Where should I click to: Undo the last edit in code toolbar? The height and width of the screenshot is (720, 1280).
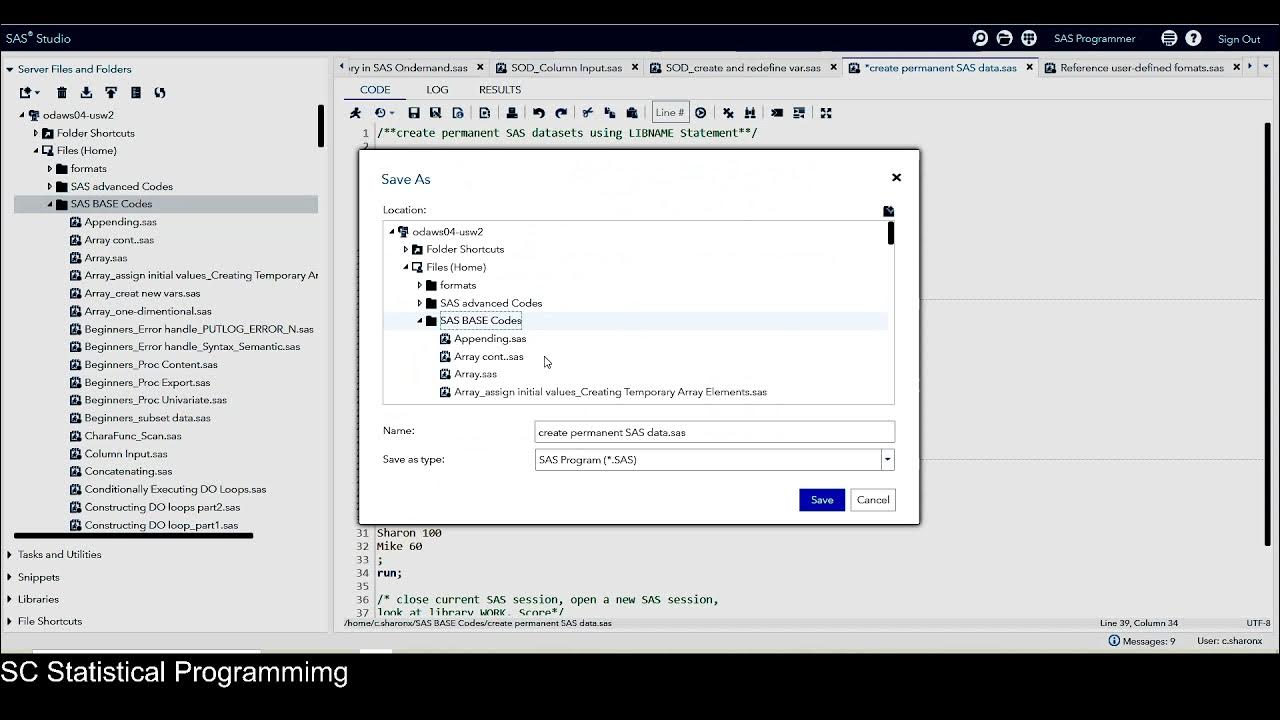(x=538, y=113)
